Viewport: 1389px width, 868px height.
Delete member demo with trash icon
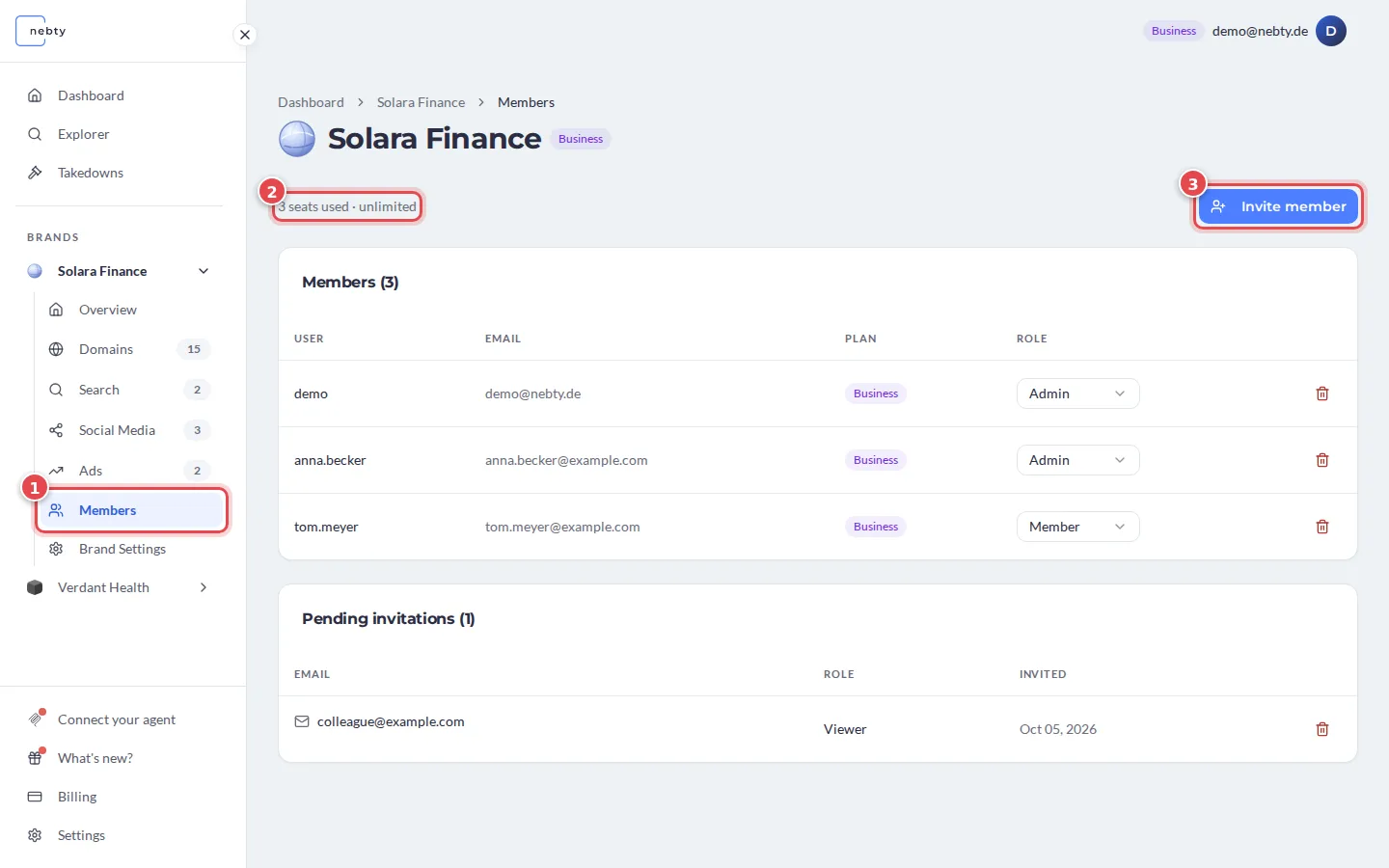[1322, 393]
